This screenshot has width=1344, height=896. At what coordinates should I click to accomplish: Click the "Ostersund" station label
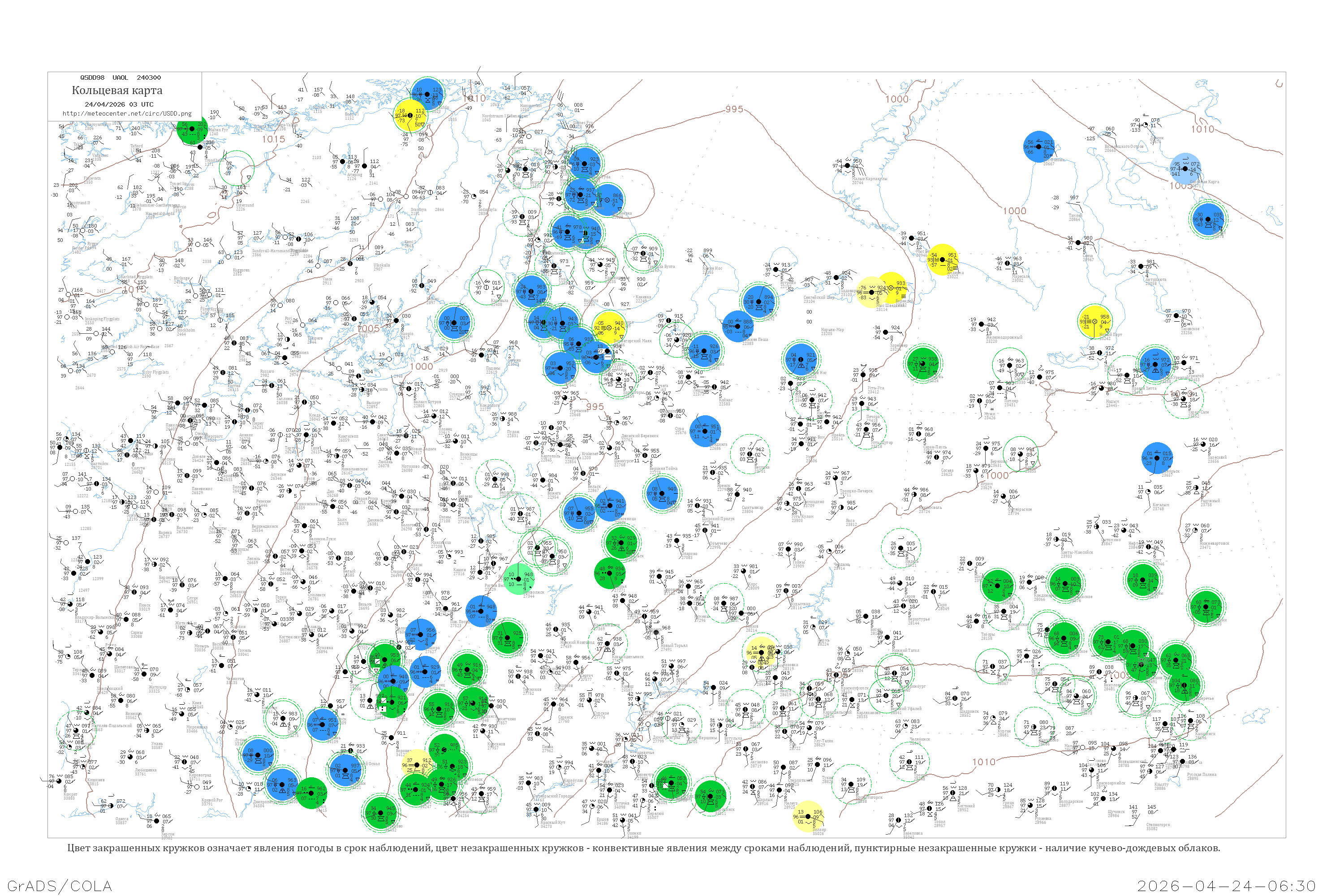(245, 205)
